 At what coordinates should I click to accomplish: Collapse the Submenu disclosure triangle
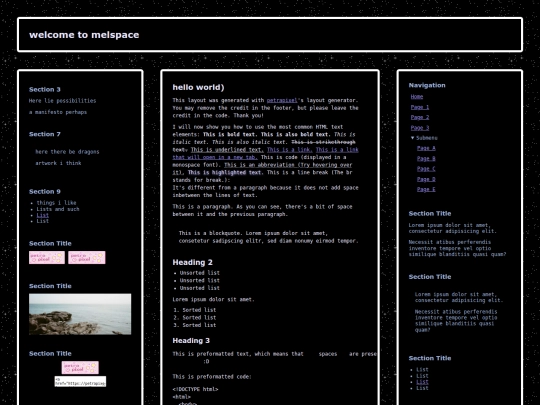413,138
